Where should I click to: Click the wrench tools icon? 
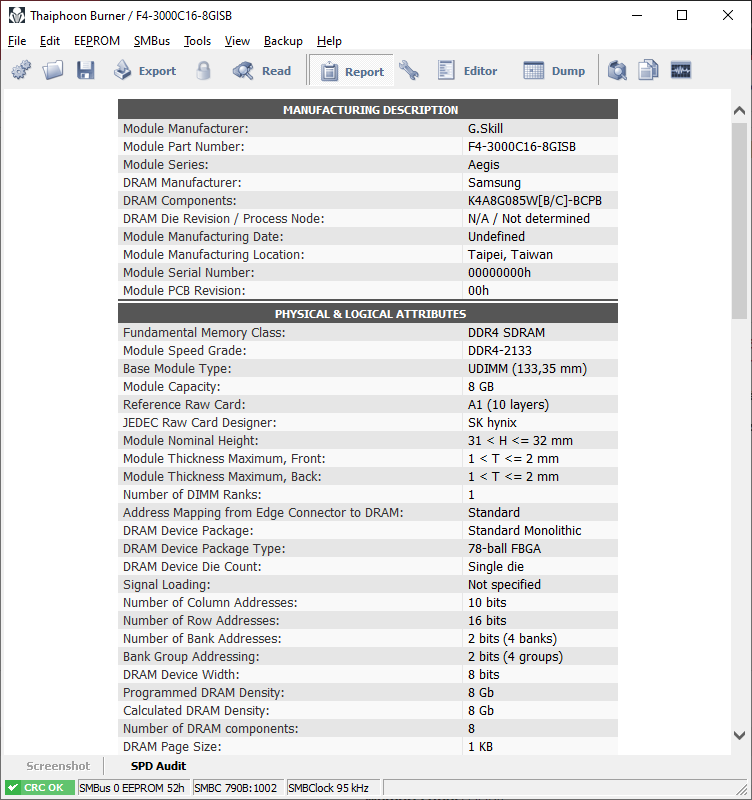pyautogui.click(x=409, y=70)
